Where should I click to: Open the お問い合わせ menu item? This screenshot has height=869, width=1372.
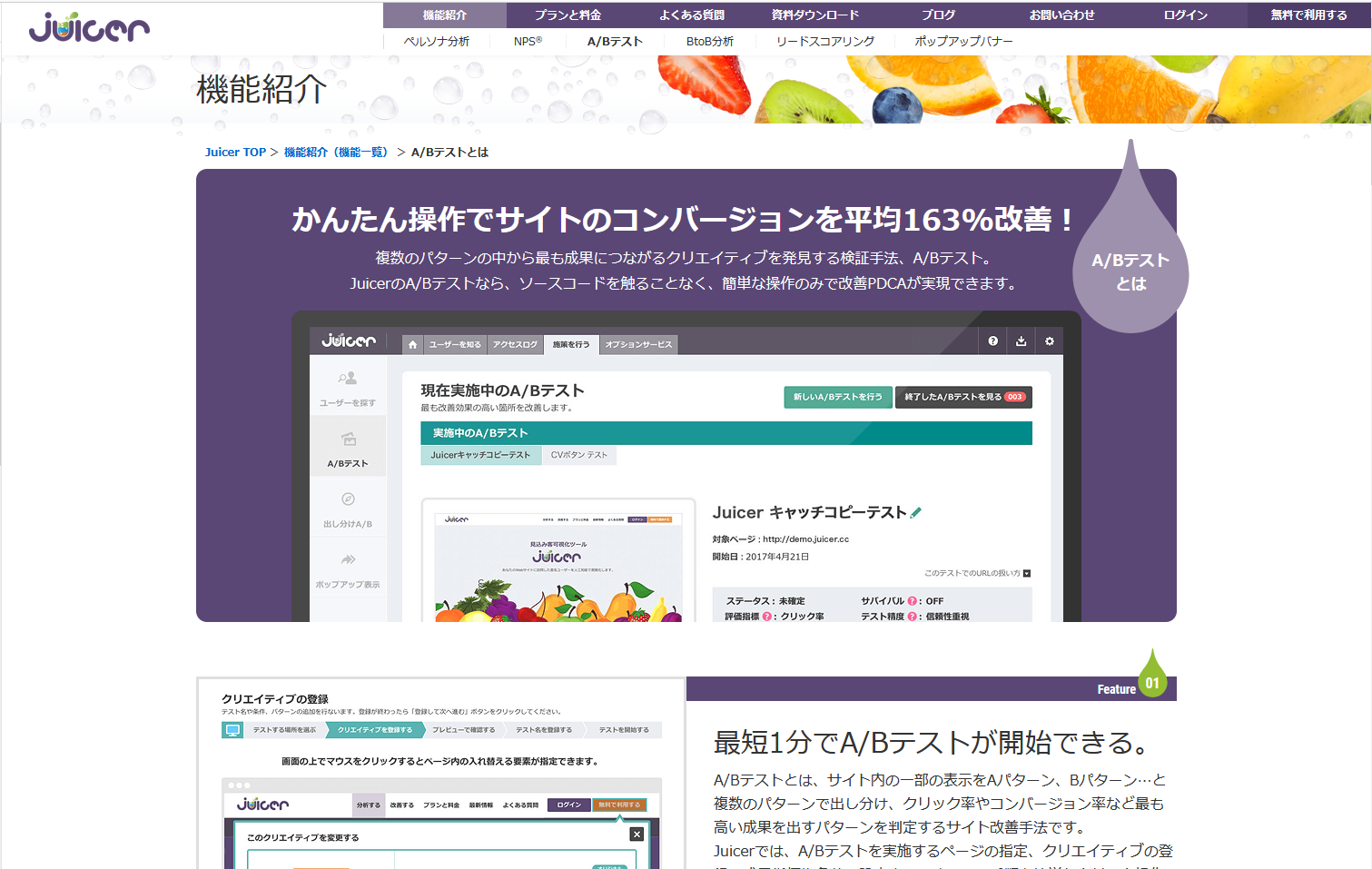click(x=1062, y=15)
